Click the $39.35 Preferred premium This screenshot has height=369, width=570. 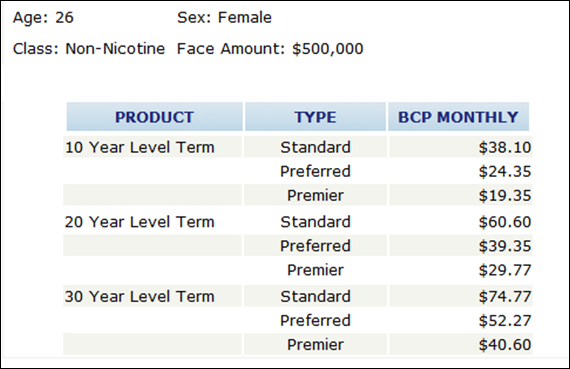pos(505,246)
